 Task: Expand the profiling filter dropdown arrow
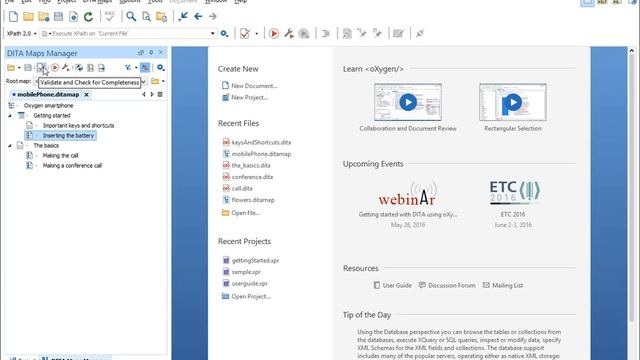(136, 68)
